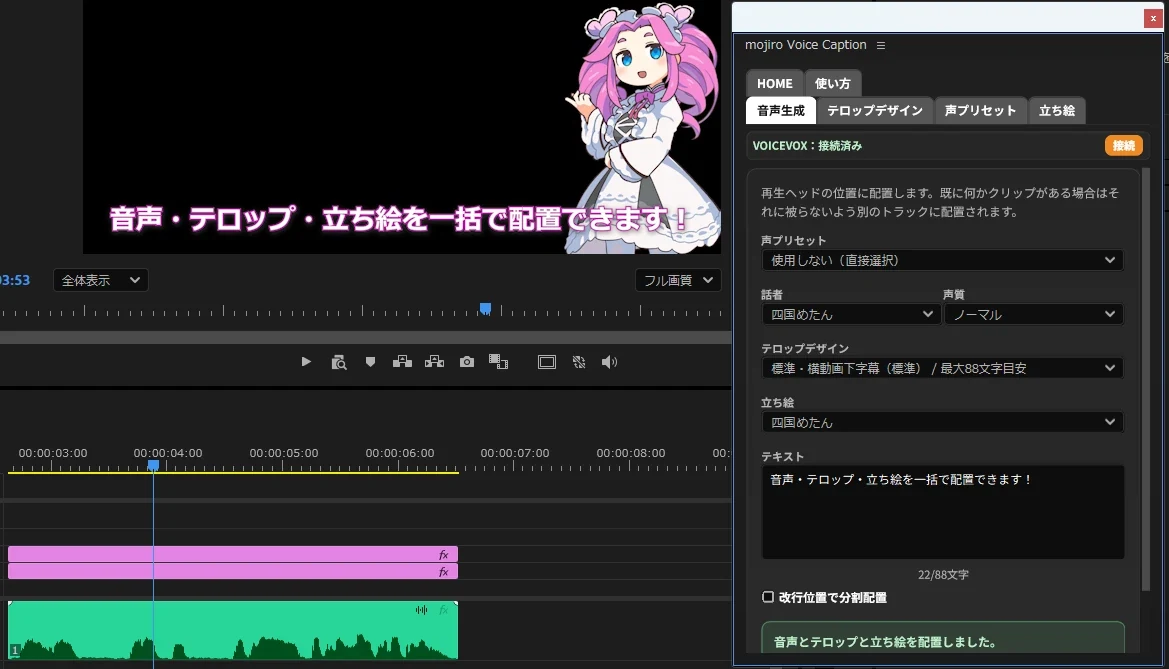Image resolution: width=1169 pixels, height=669 pixels.
Task: Click the fx badge on the upper pink clip
Action: [444, 554]
